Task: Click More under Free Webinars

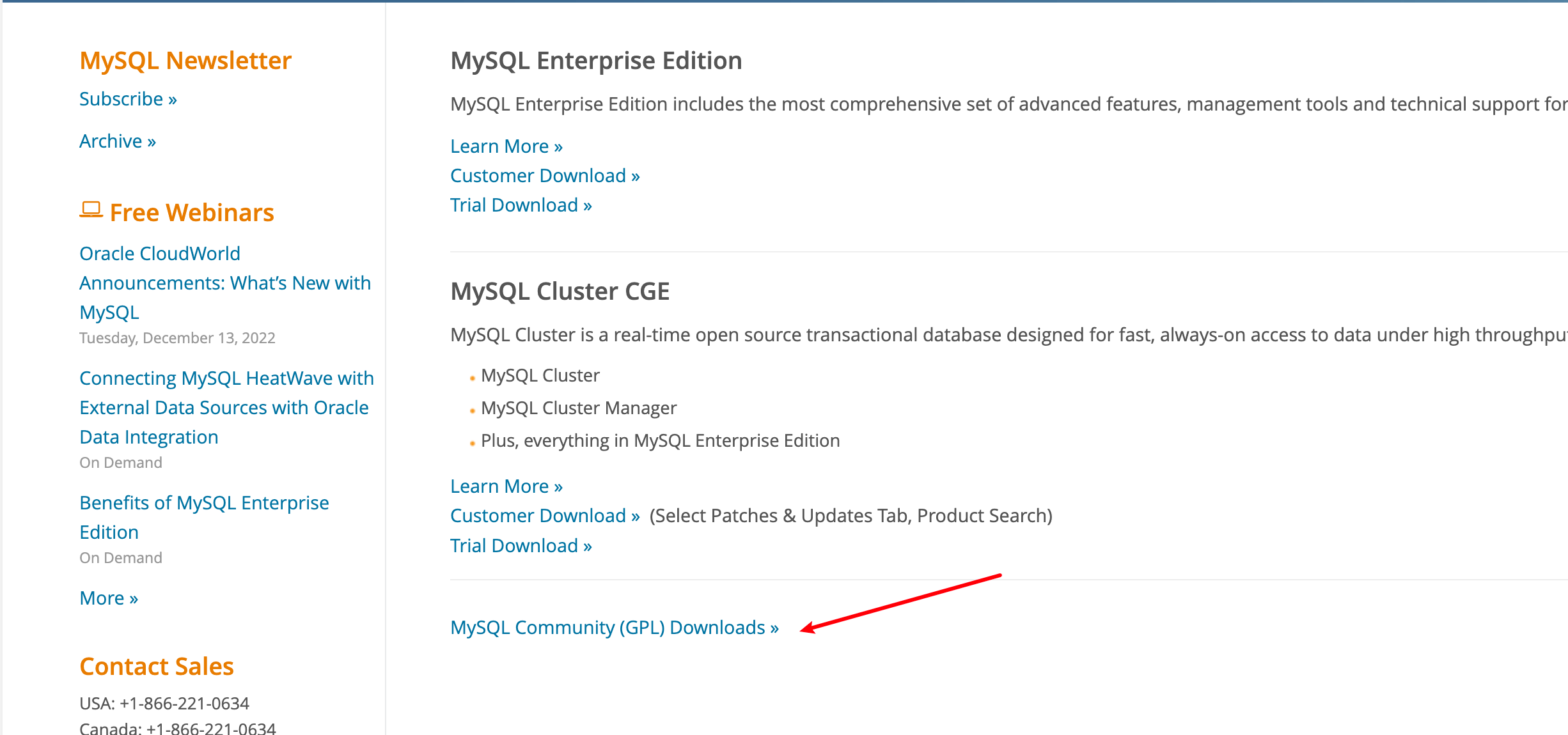Action: tap(109, 598)
